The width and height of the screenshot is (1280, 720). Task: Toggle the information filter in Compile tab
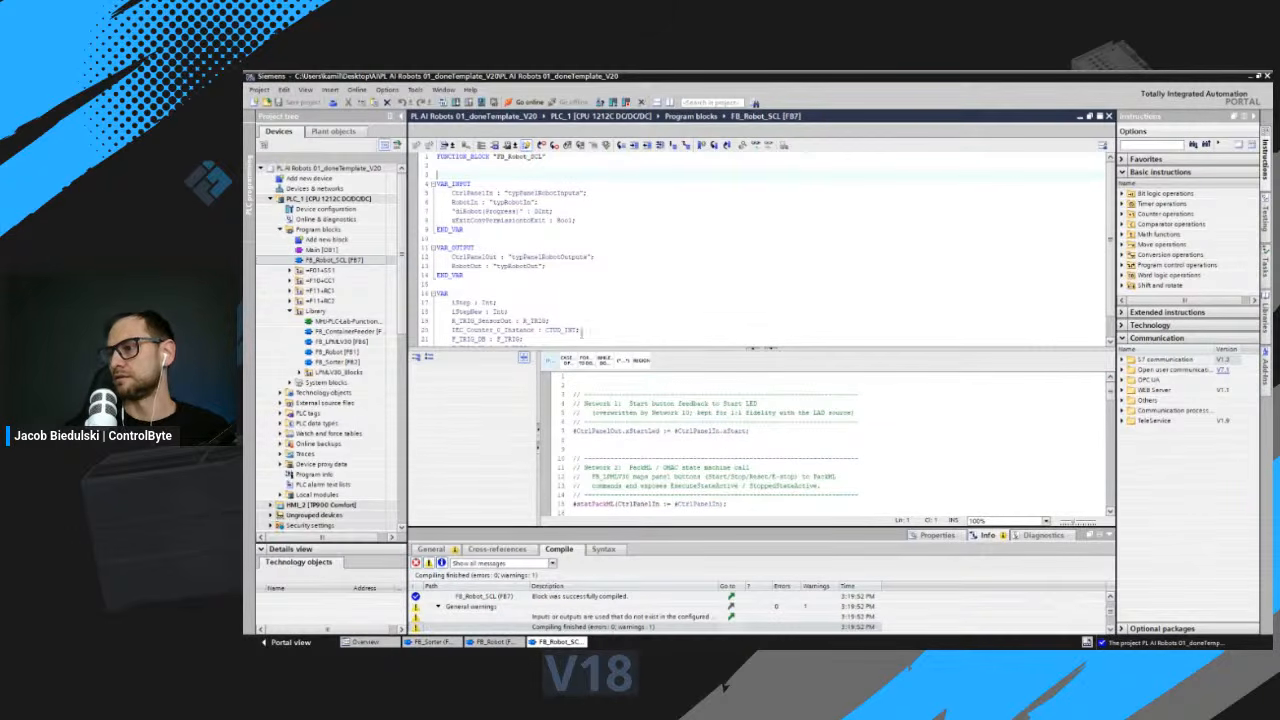click(441, 563)
